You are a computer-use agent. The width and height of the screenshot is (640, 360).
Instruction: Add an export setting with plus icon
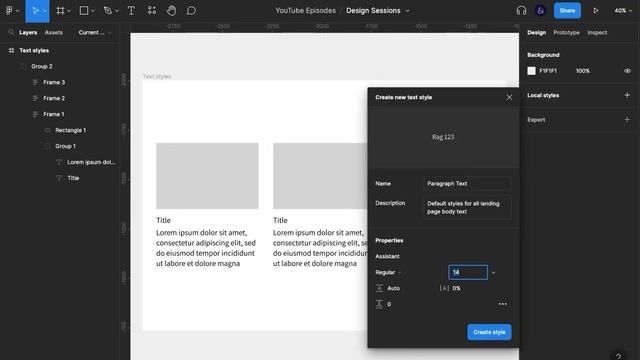[627, 120]
